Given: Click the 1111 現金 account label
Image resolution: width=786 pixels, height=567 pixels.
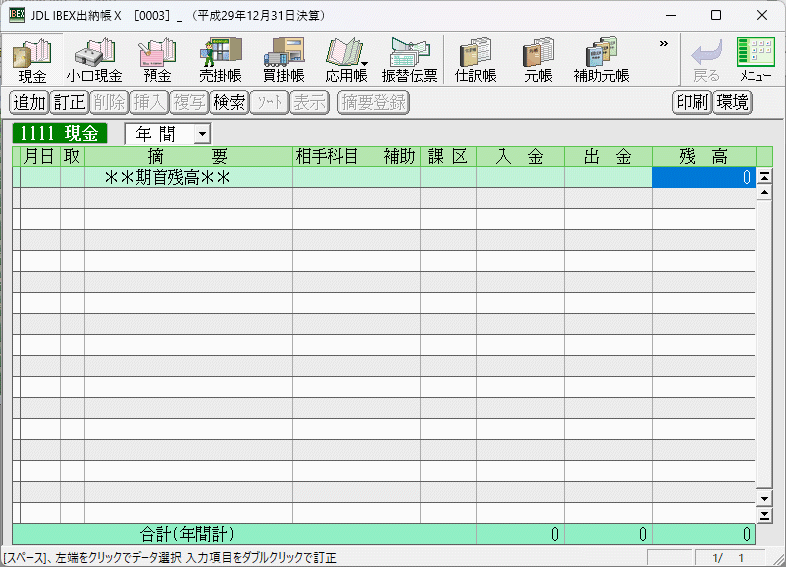Looking at the screenshot, I should [60, 133].
